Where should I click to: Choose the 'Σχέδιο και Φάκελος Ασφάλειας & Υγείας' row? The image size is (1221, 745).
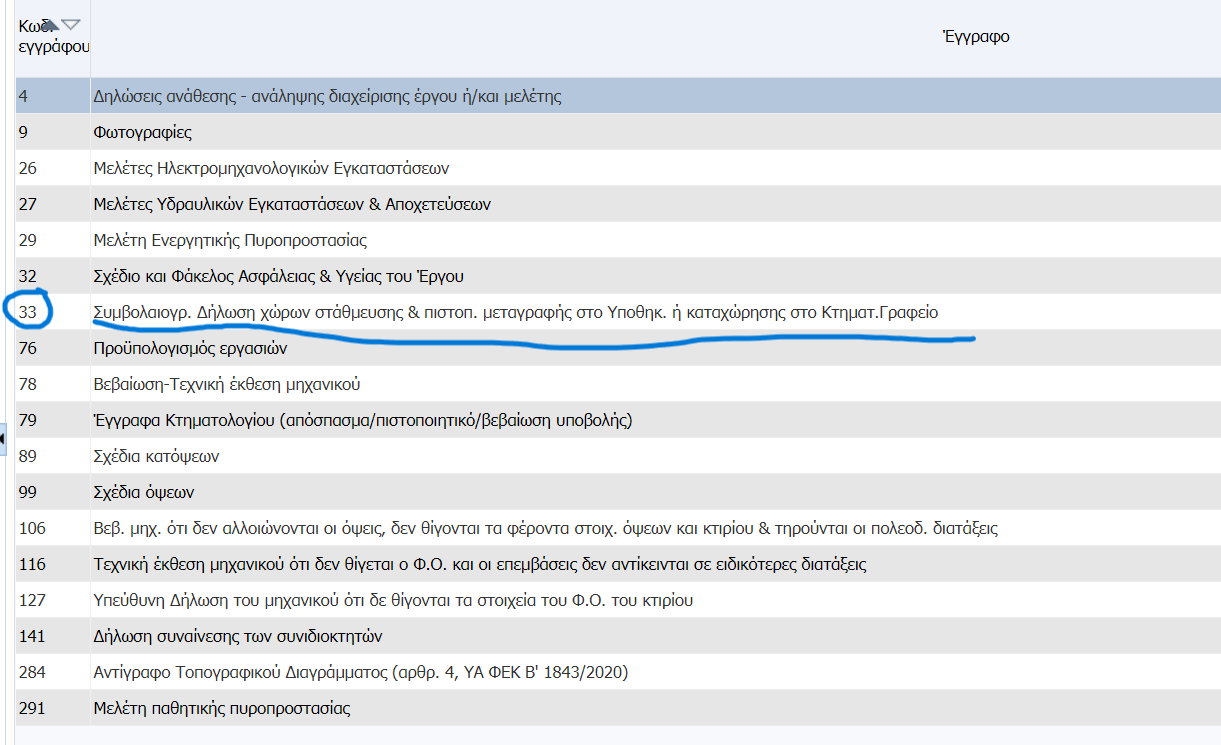[278, 277]
